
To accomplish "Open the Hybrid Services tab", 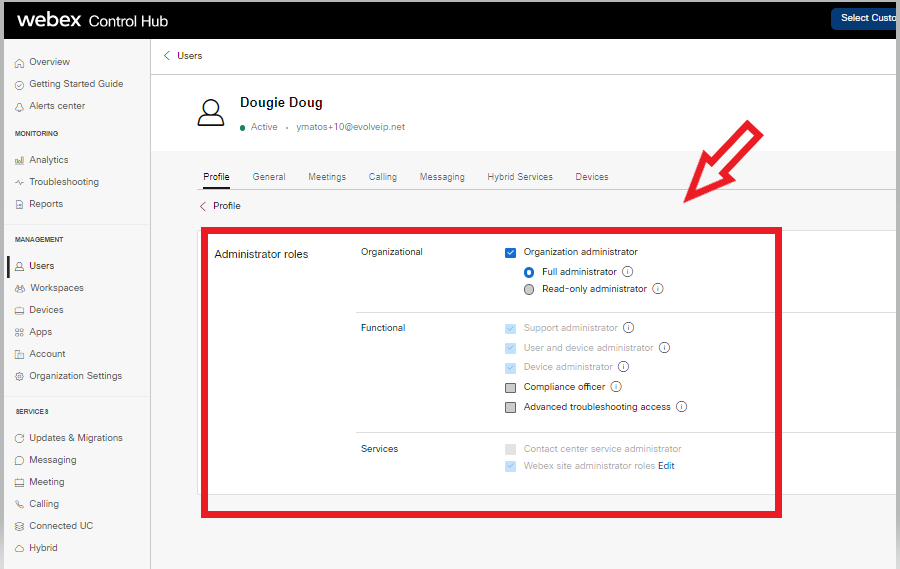I will 519,177.
